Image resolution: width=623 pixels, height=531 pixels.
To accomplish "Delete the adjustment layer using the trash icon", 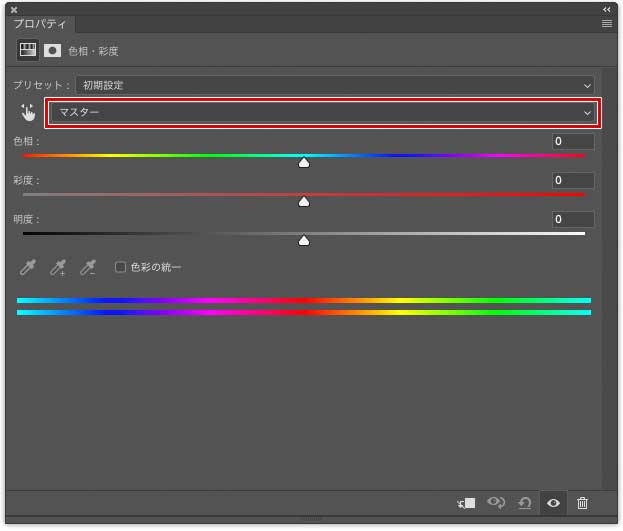I will click(x=582, y=503).
